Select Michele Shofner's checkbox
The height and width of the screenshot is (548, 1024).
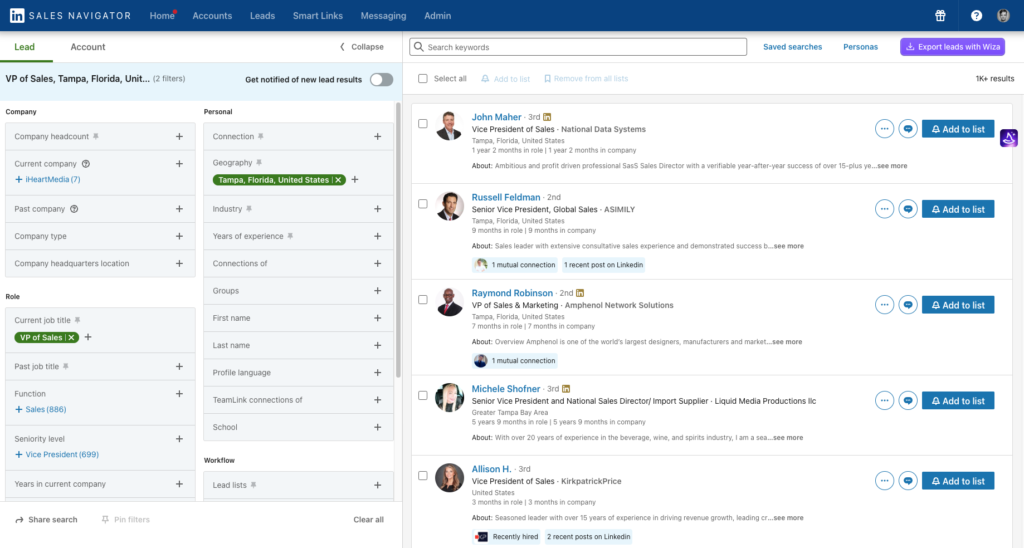(423, 395)
